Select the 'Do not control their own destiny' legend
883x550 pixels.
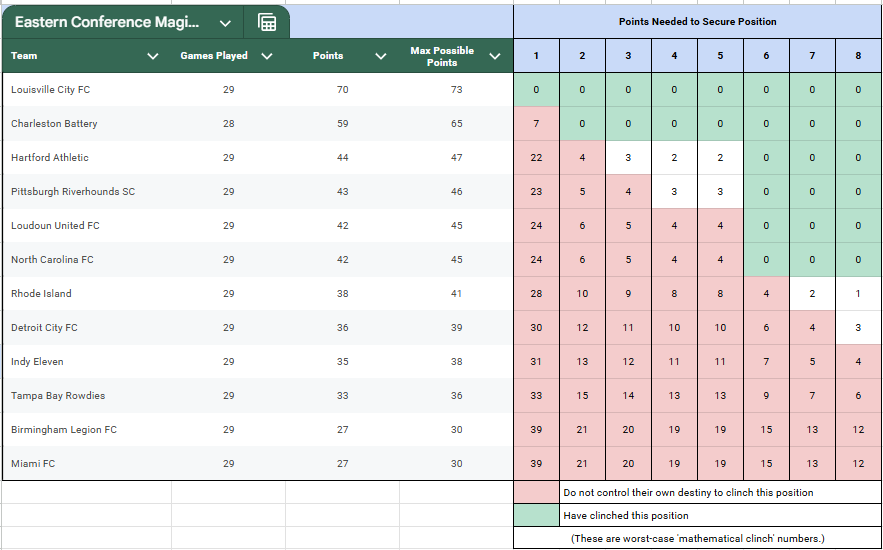pyautogui.click(x=688, y=492)
